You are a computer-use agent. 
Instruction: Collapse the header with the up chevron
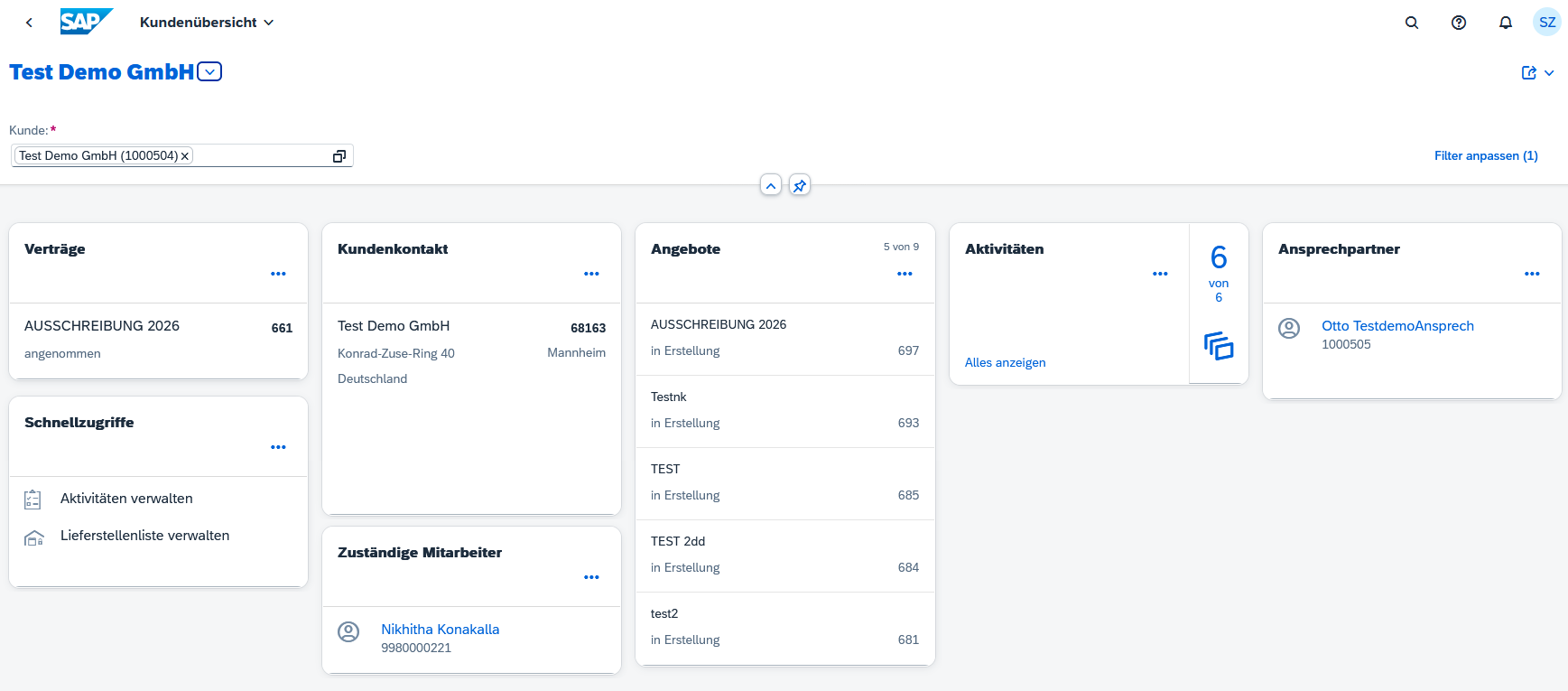tap(771, 185)
